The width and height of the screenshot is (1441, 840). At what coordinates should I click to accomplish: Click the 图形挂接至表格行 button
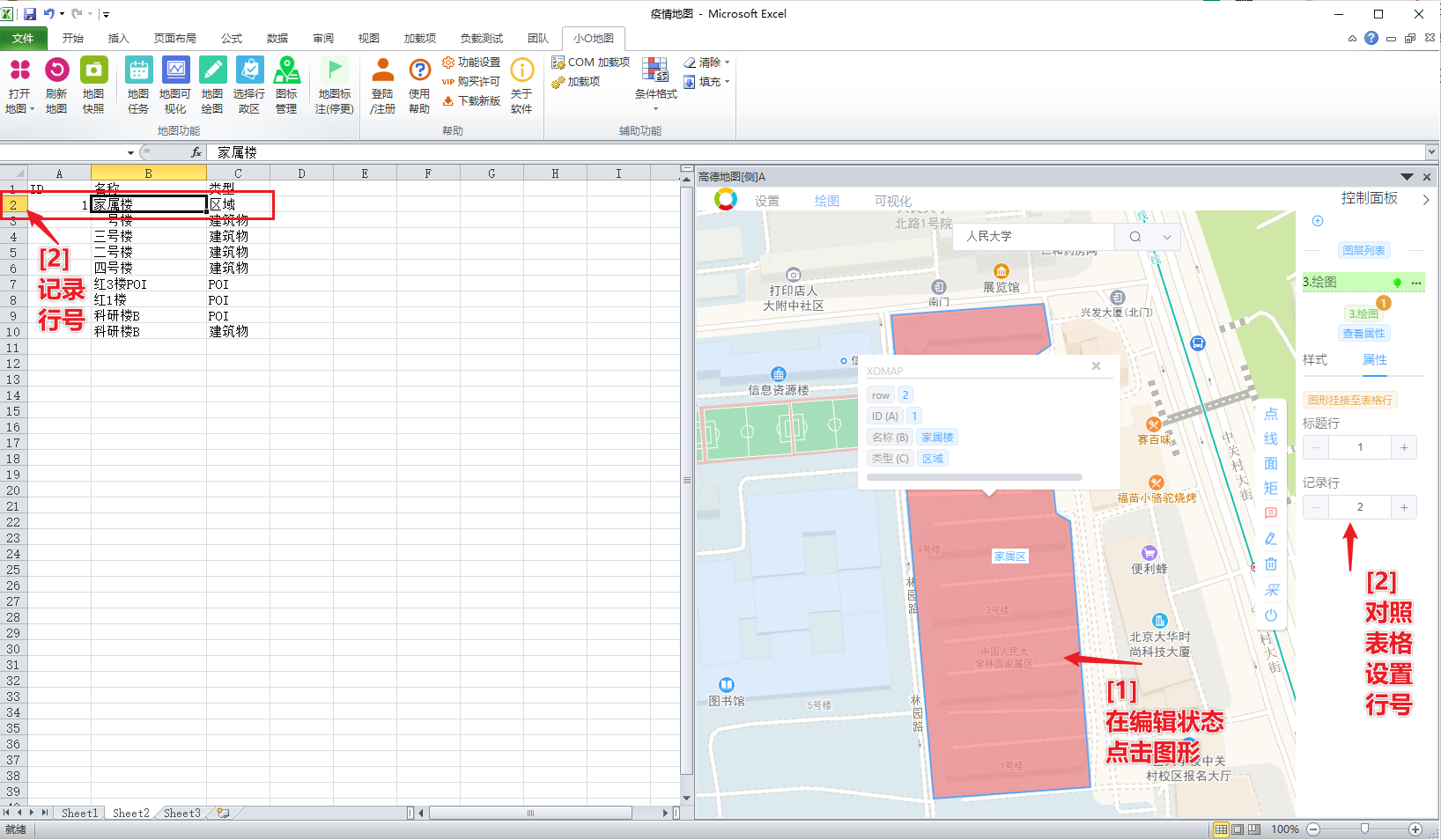[x=1350, y=400]
